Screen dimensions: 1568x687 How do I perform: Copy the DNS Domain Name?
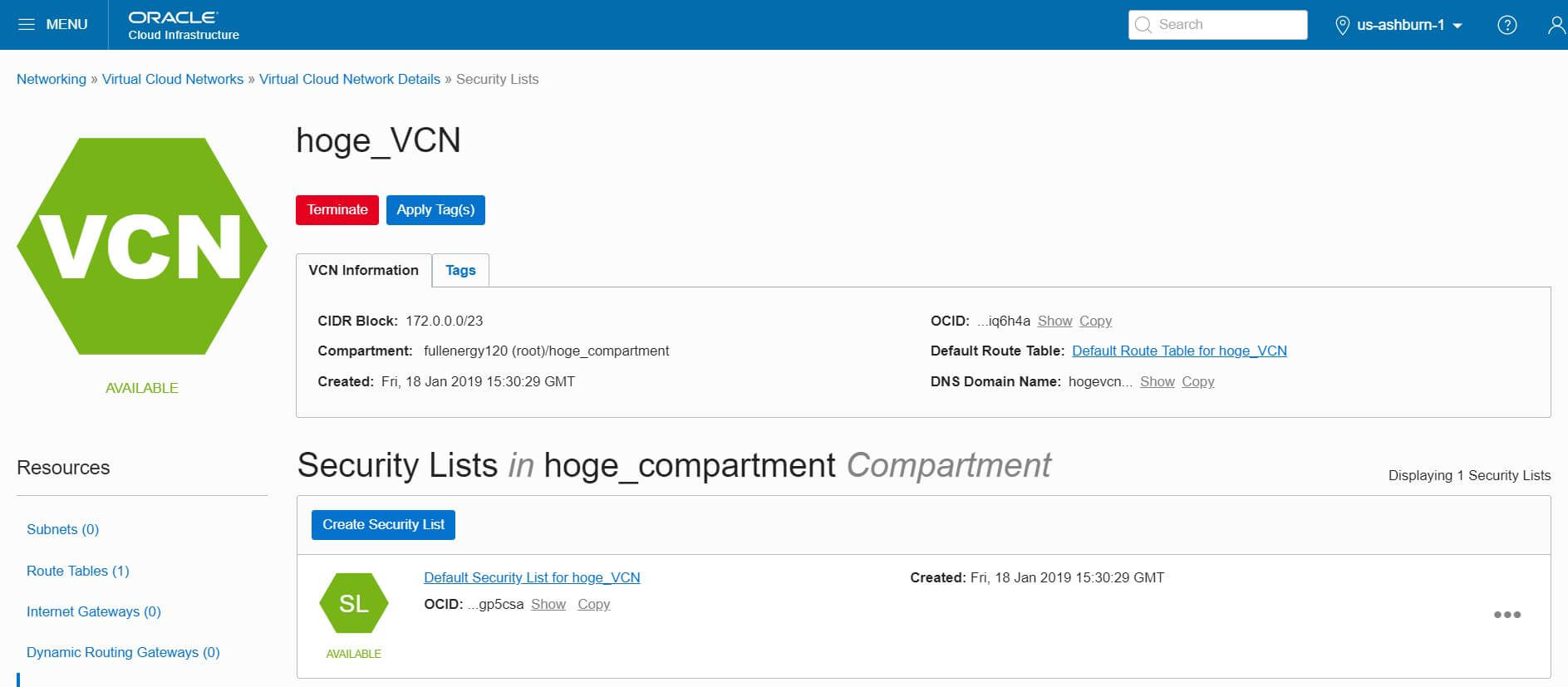pos(1197,381)
